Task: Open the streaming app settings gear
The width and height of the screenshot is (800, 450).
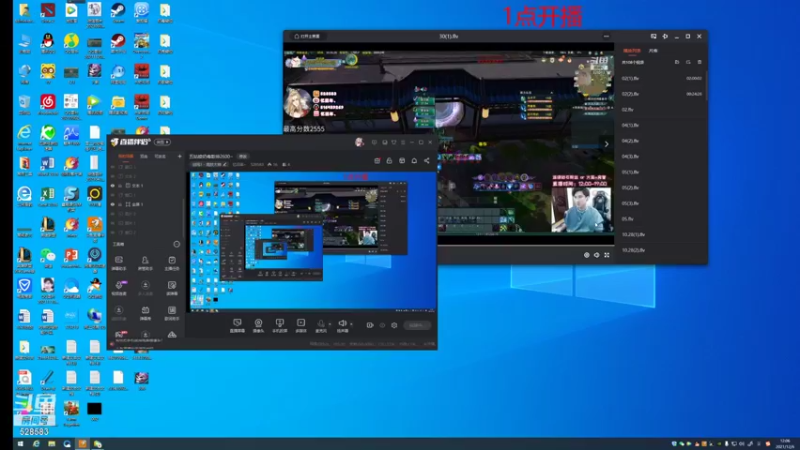Action: (x=394, y=325)
